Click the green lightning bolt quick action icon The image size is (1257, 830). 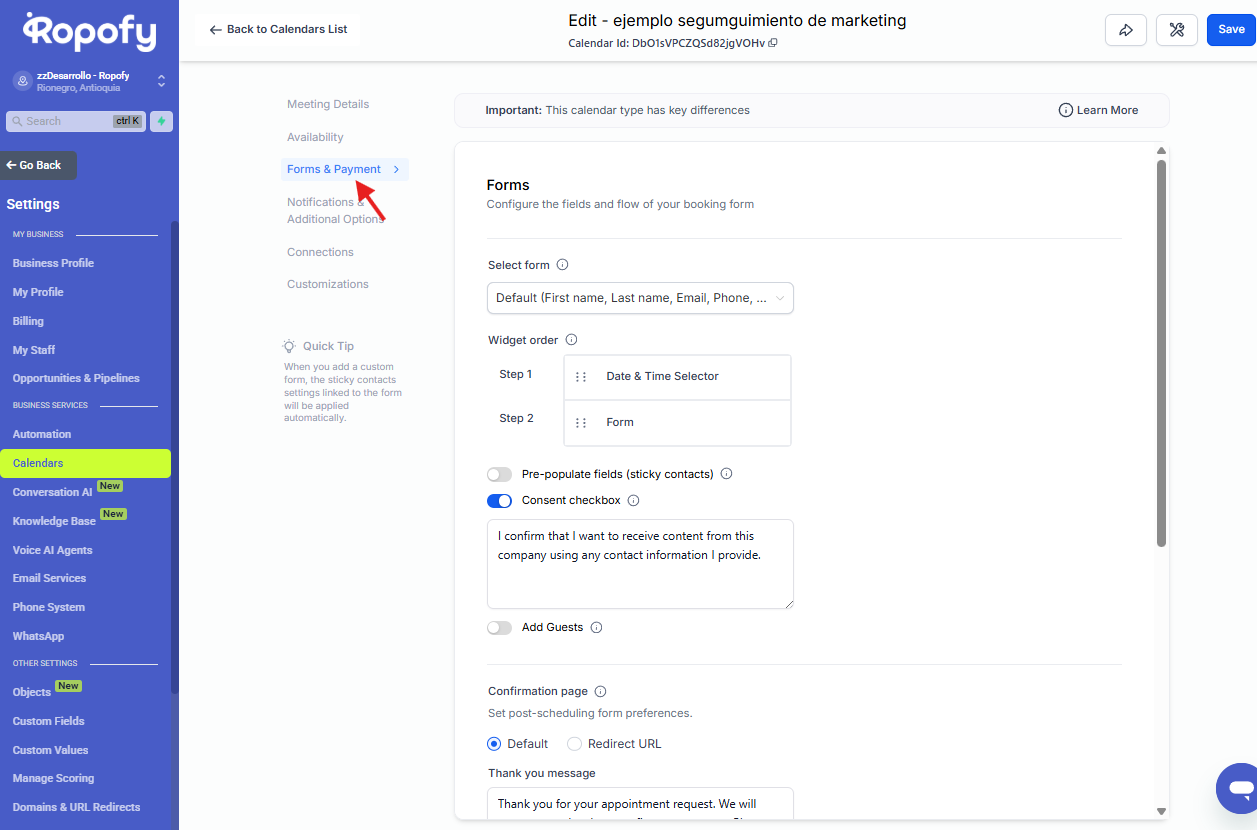[x=161, y=121]
